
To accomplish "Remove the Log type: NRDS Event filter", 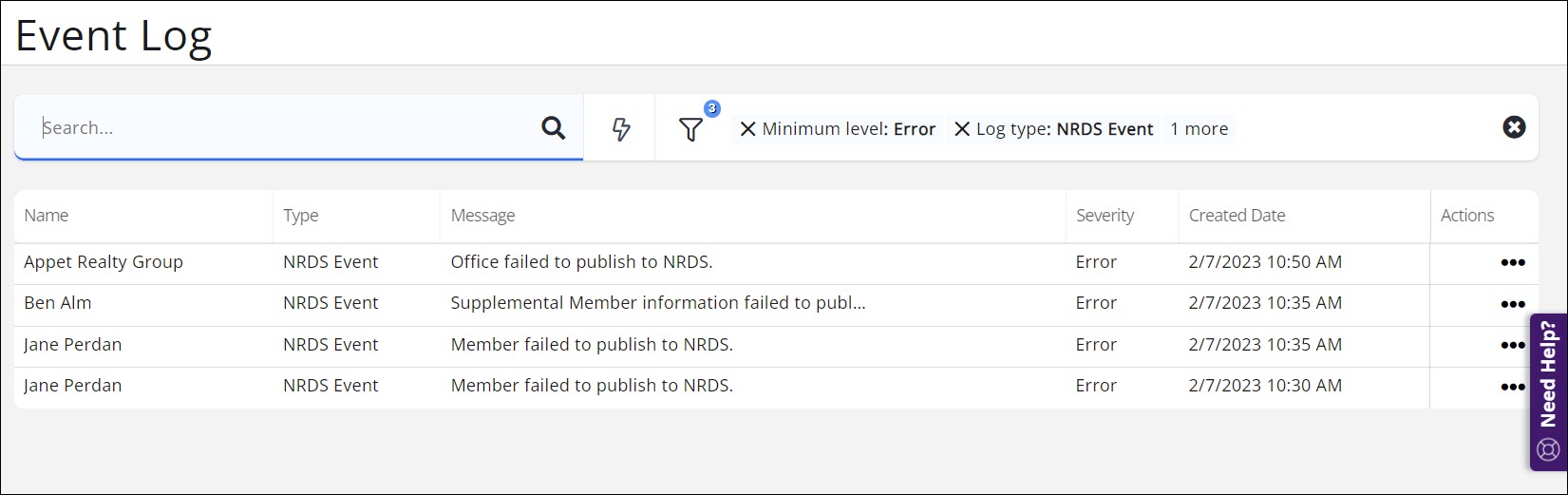I will [x=961, y=129].
